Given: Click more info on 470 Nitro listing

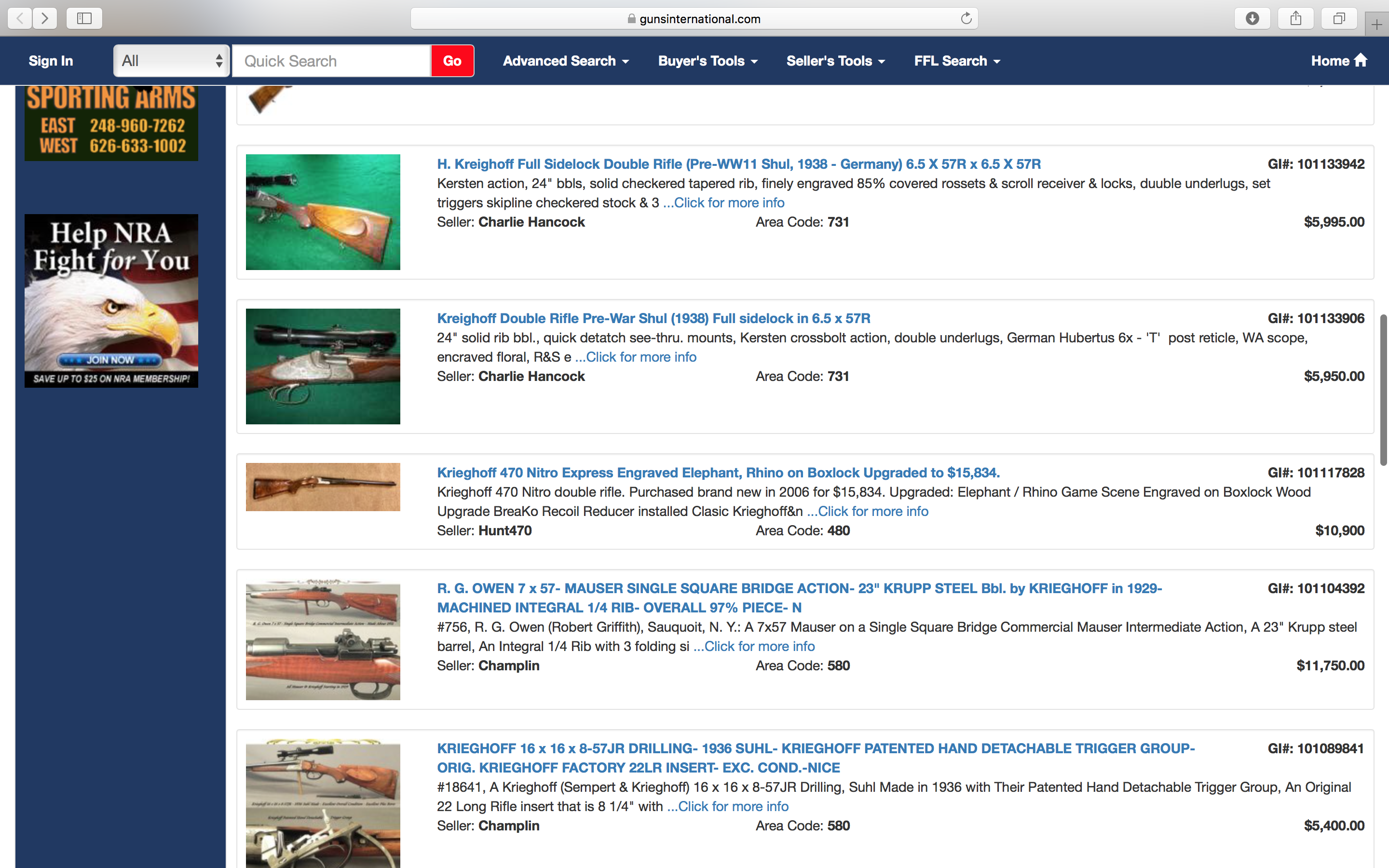Looking at the screenshot, I should [868, 512].
